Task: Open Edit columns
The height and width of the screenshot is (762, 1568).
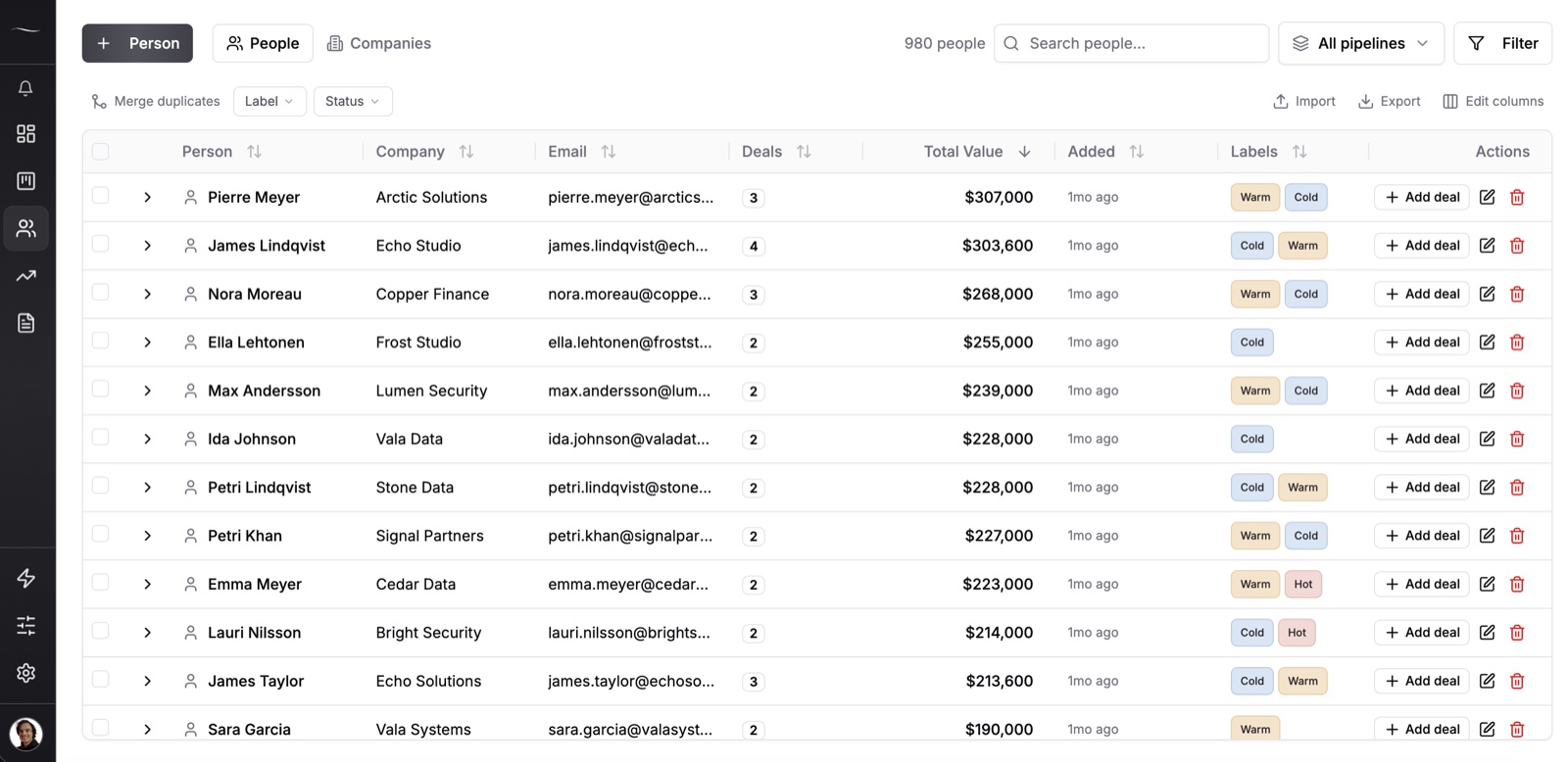Action: click(x=1493, y=101)
